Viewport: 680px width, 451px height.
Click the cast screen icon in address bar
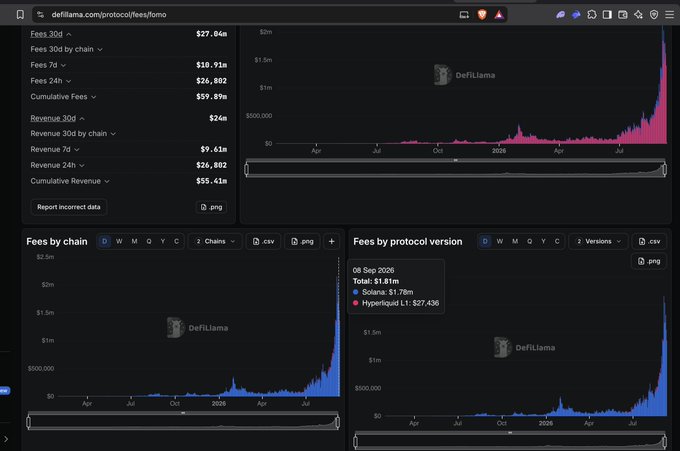464,15
